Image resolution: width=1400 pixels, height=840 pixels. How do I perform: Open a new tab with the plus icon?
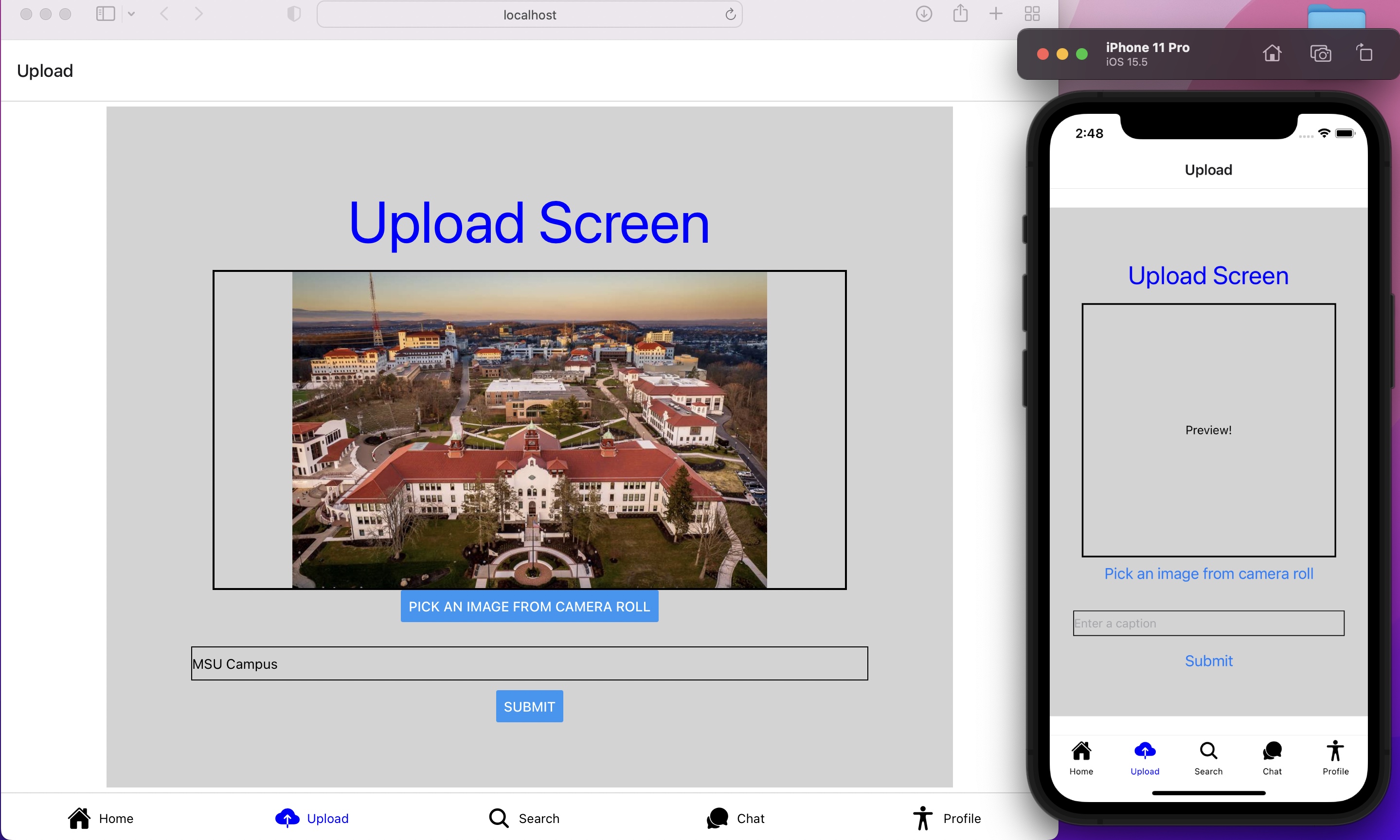click(996, 14)
